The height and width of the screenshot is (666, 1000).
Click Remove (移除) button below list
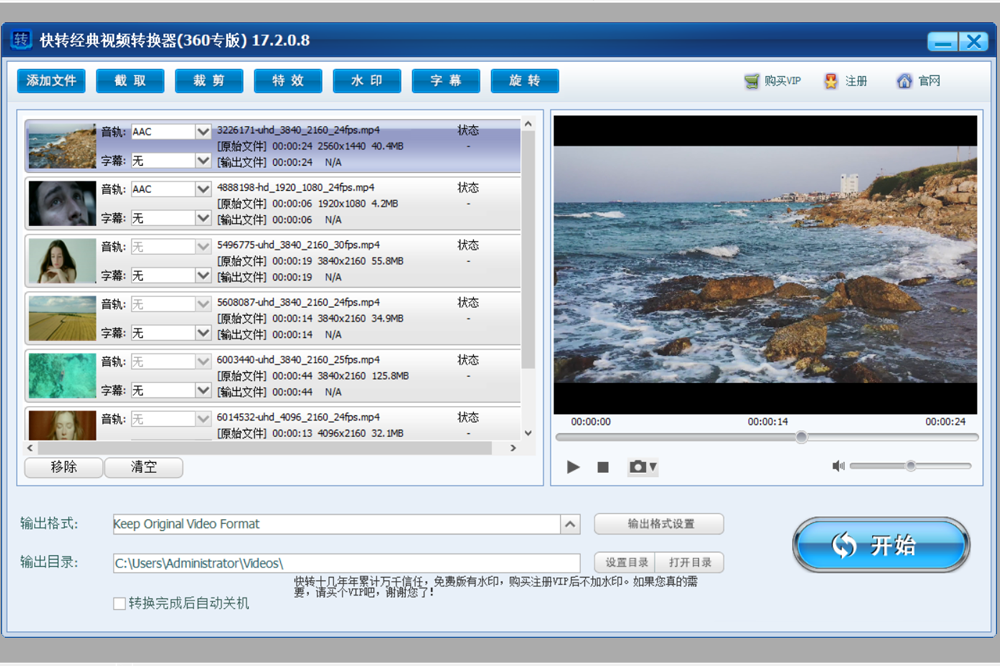[63, 467]
